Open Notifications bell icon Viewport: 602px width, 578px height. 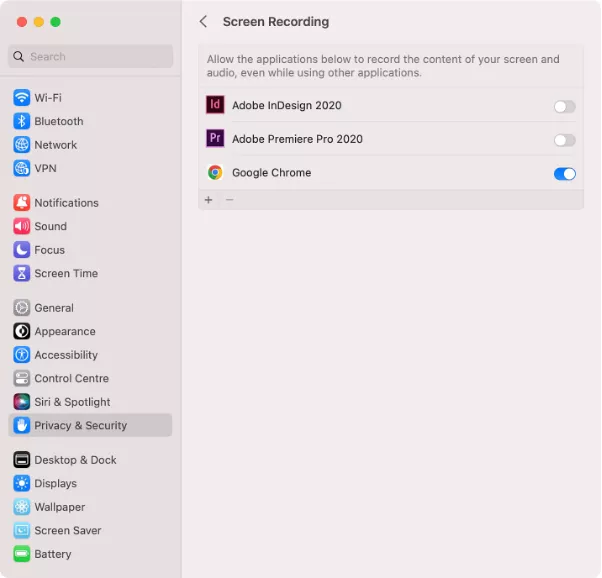pyautogui.click(x=21, y=203)
